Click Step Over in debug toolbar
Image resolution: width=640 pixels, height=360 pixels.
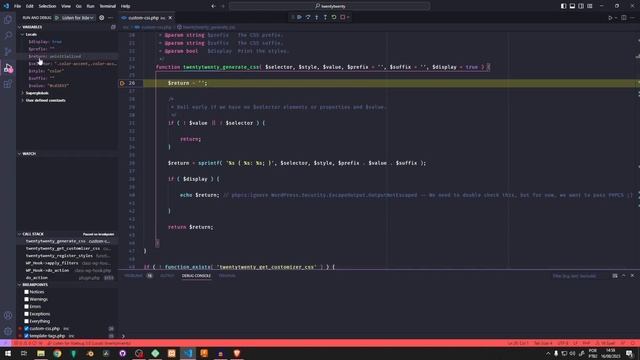point(308,17)
